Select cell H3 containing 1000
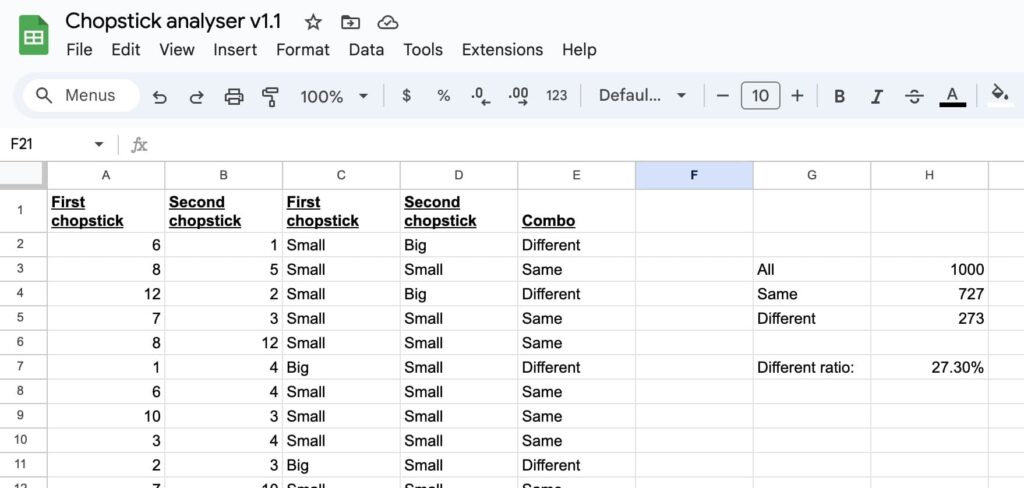Screen dimensions: 1024x488 click(929, 269)
